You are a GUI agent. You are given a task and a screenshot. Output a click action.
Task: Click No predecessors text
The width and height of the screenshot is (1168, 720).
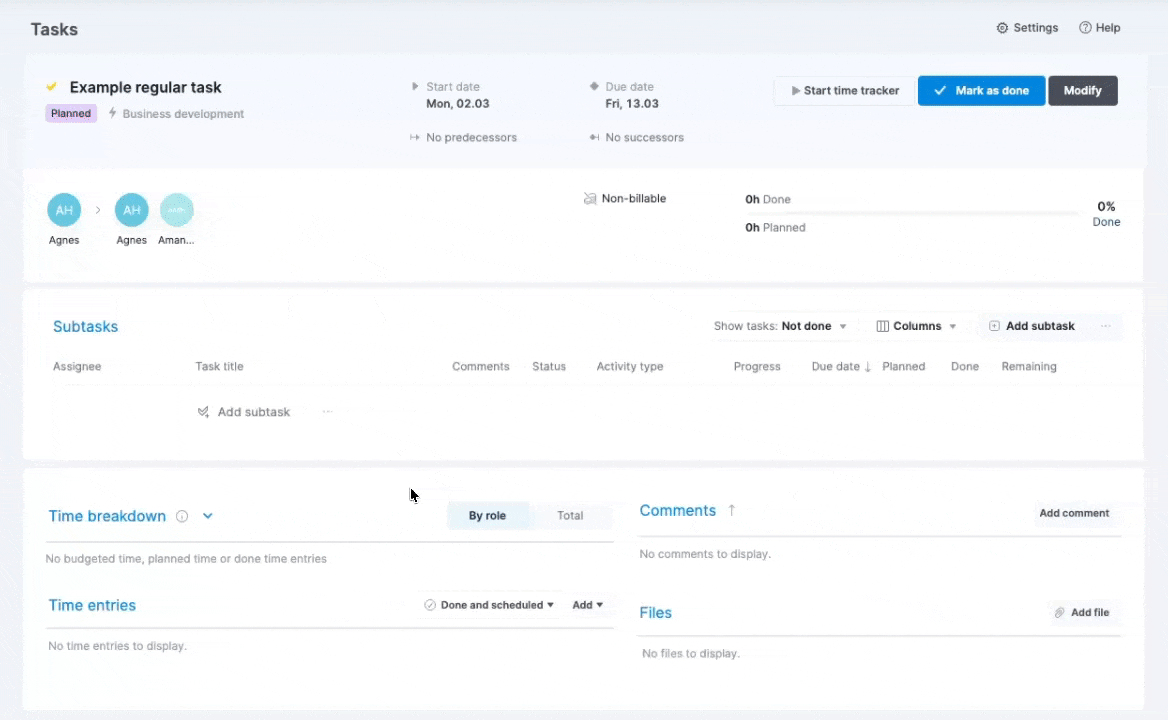click(x=472, y=137)
